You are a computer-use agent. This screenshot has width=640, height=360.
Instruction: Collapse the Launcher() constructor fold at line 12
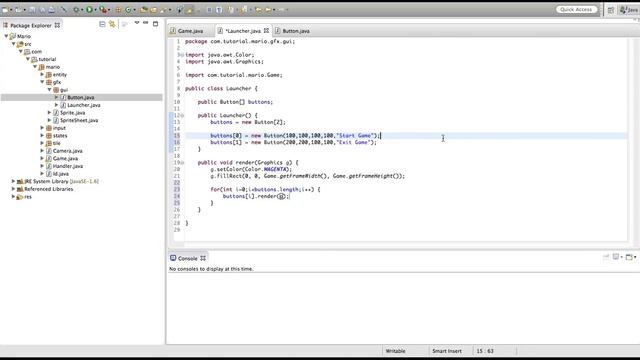tap(182, 116)
